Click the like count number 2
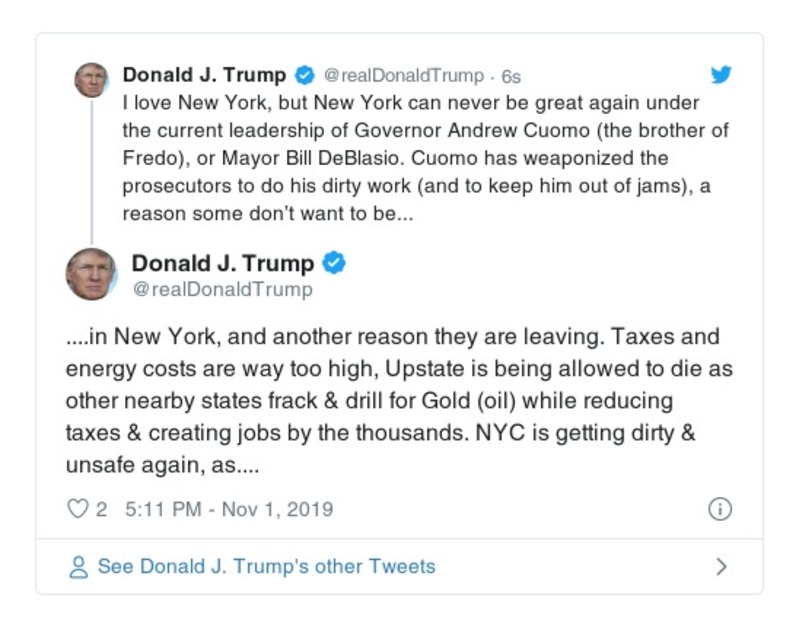 click(101, 509)
